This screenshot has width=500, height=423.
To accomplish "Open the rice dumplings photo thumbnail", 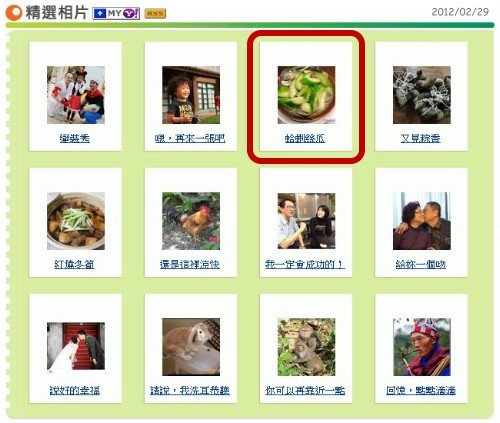I will [x=422, y=95].
